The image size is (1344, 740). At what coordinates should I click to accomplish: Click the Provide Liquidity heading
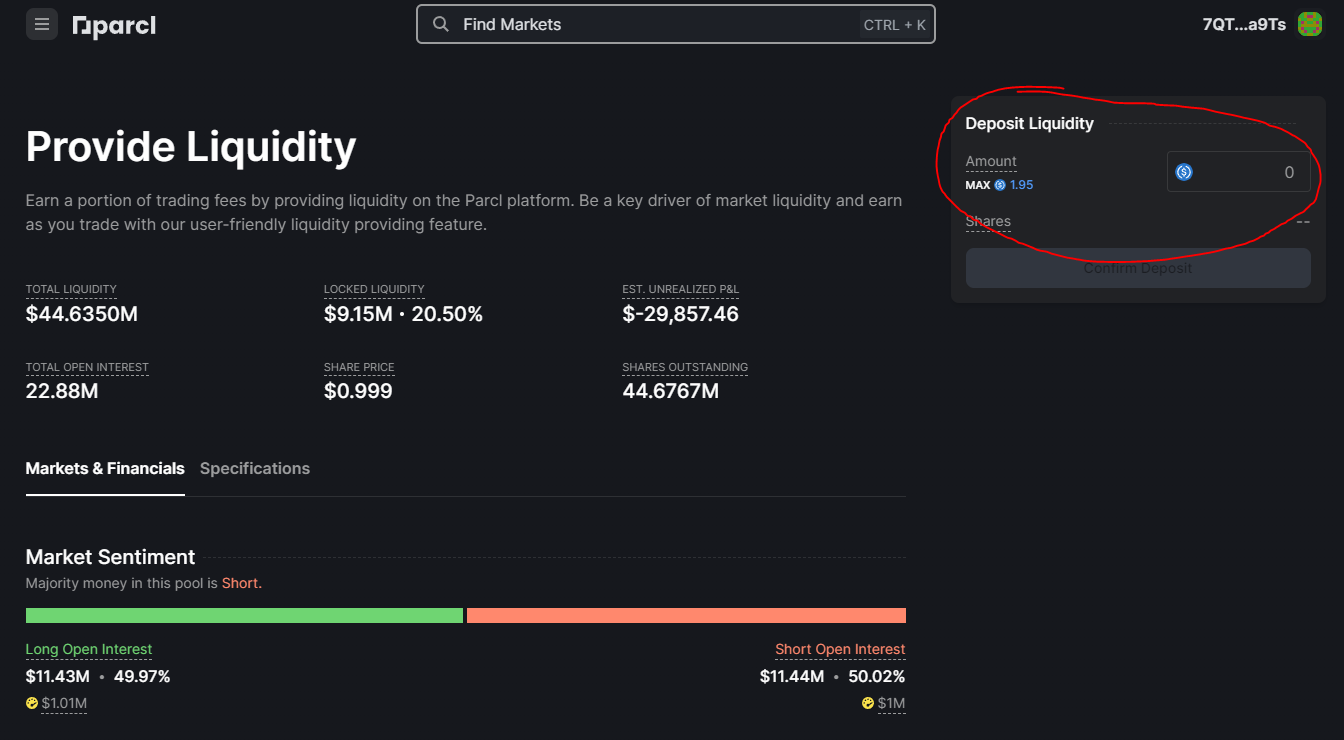coord(191,146)
